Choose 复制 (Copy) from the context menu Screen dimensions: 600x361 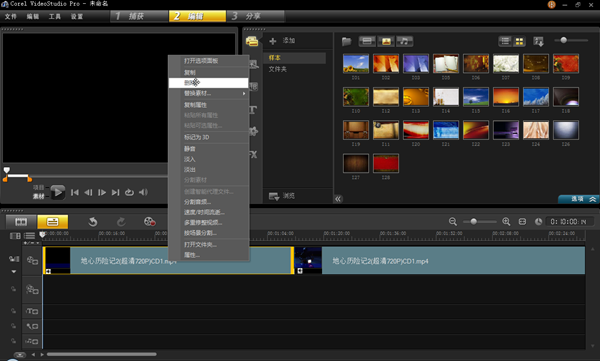point(209,72)
